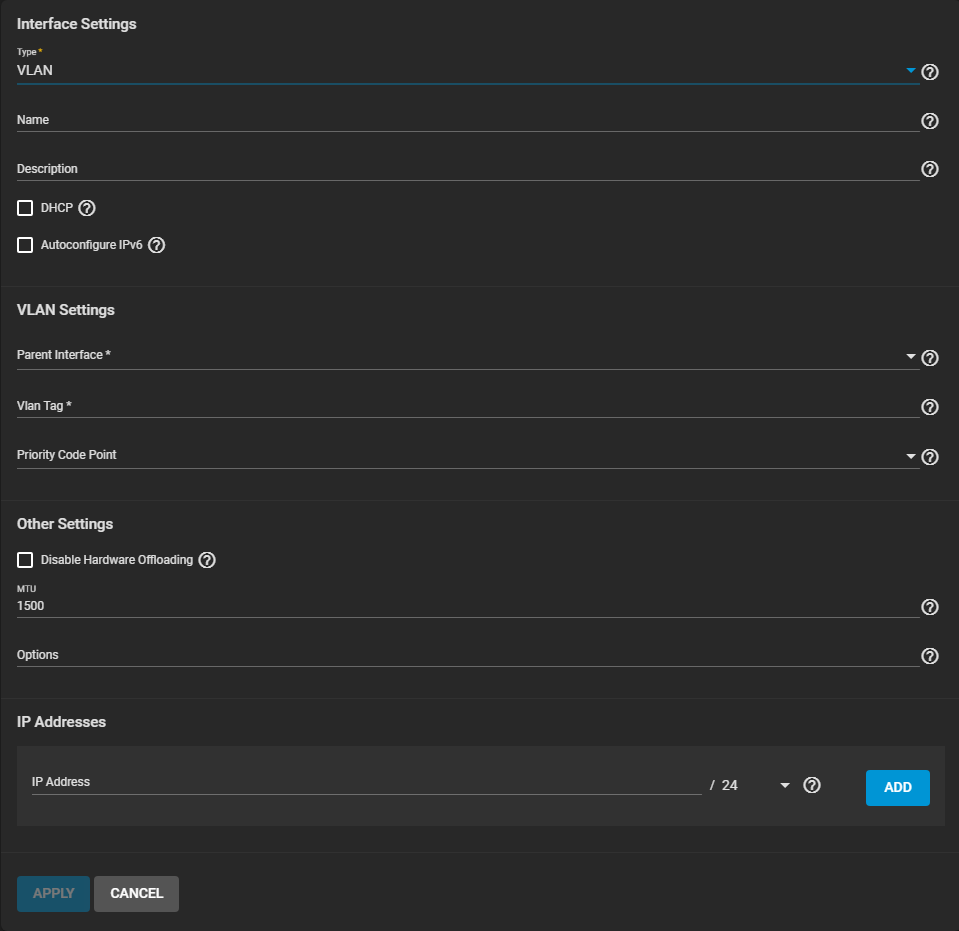Open help for Parent Interface
Screen dimensions: 959x931
929,358
